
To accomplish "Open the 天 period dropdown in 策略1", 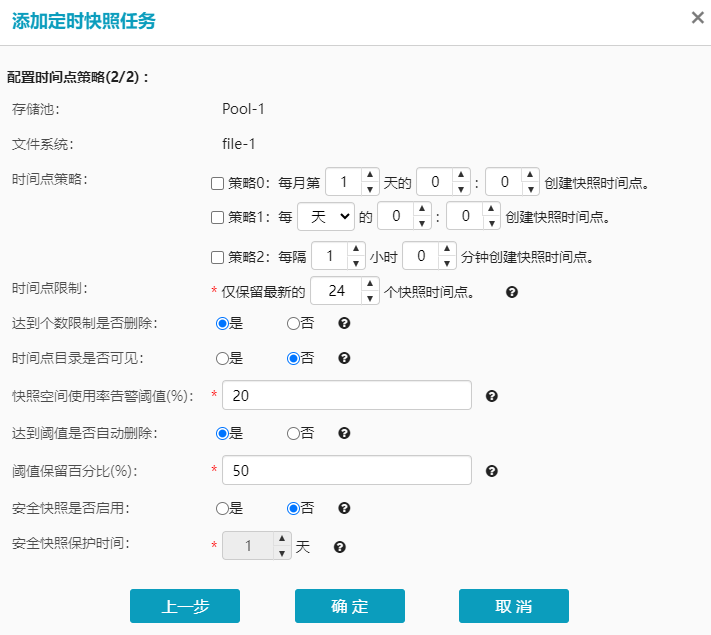I will pyautogui.click(x=326, y=216).
